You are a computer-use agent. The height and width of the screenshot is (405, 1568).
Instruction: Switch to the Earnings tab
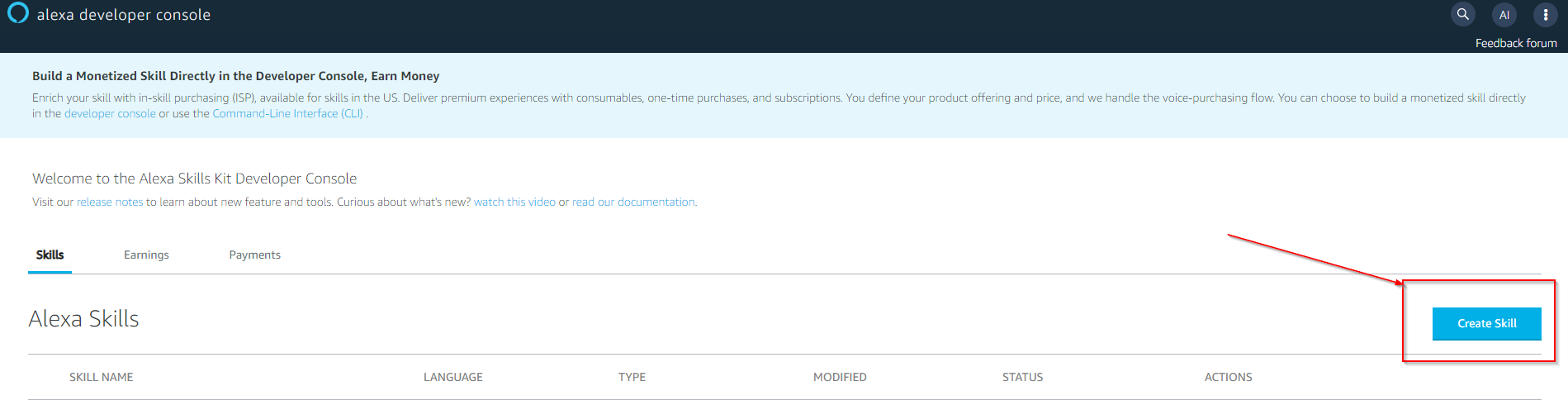[x=146, y=255]
